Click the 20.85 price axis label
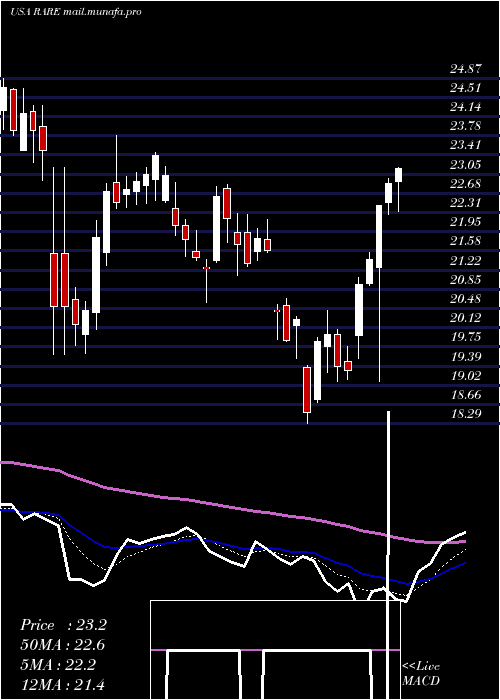Viewport: 500px width, 700px height. pyautogui.click(x=466, y=280)
